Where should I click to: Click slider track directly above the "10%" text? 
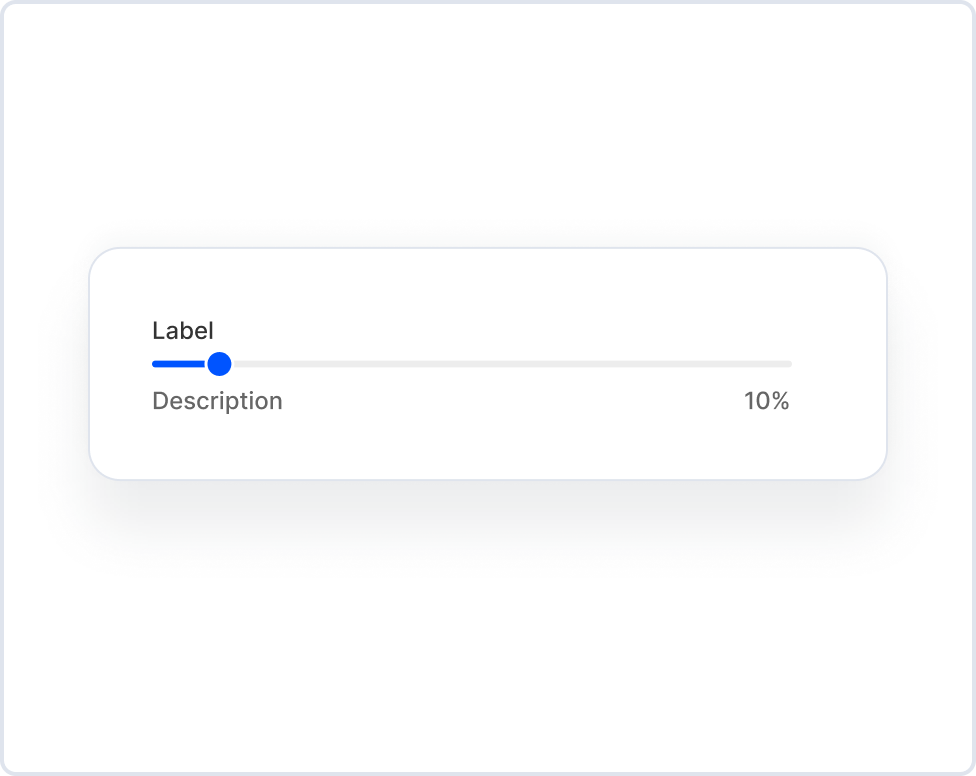766,364
